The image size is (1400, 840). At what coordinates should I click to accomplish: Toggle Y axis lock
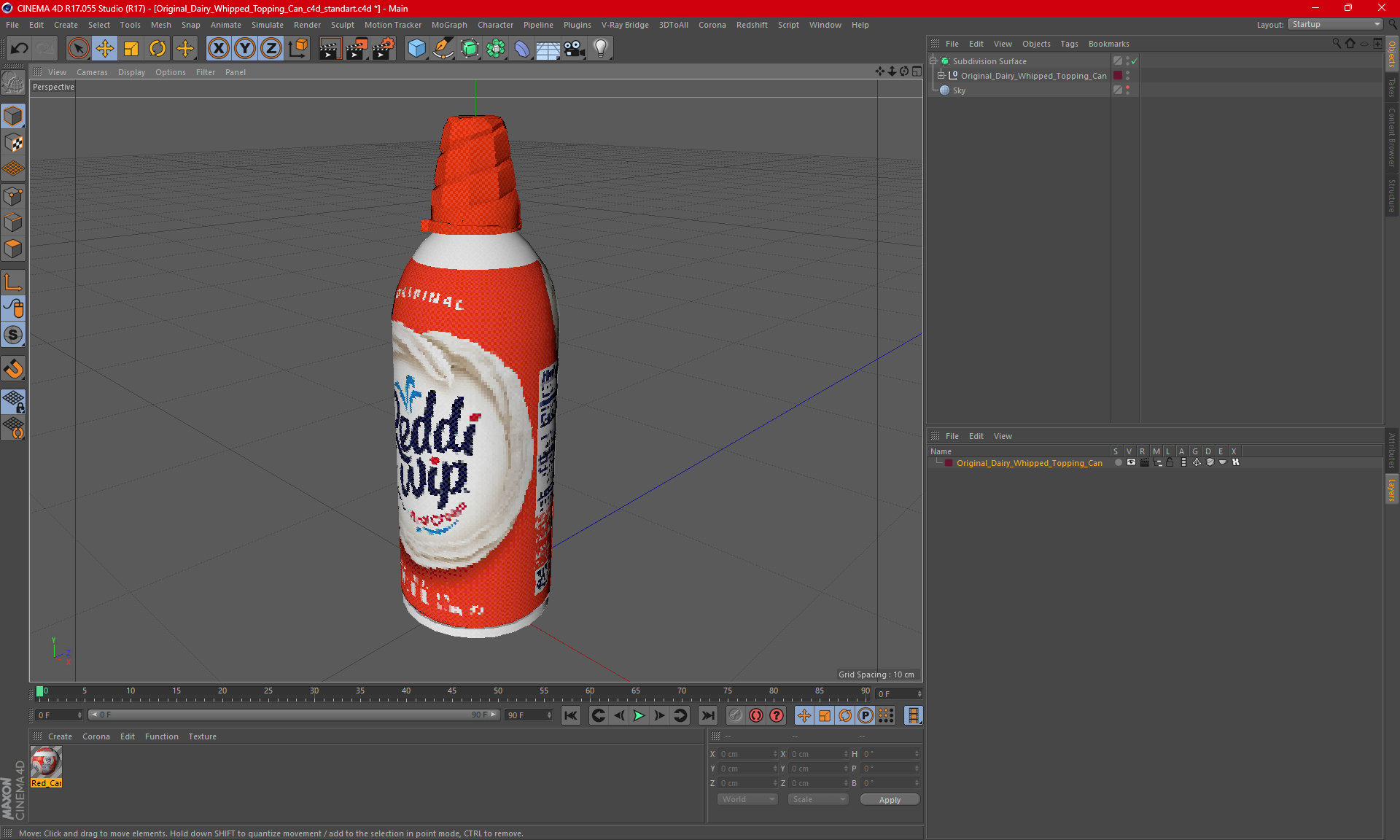click(244, 49)
